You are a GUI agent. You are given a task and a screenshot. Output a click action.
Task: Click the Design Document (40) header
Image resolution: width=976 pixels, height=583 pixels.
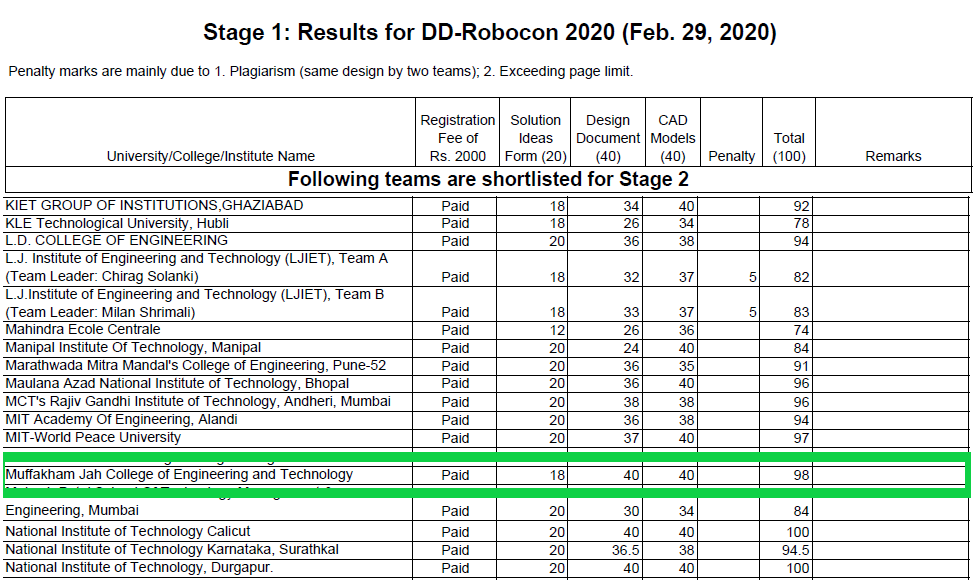coord(607,138)
